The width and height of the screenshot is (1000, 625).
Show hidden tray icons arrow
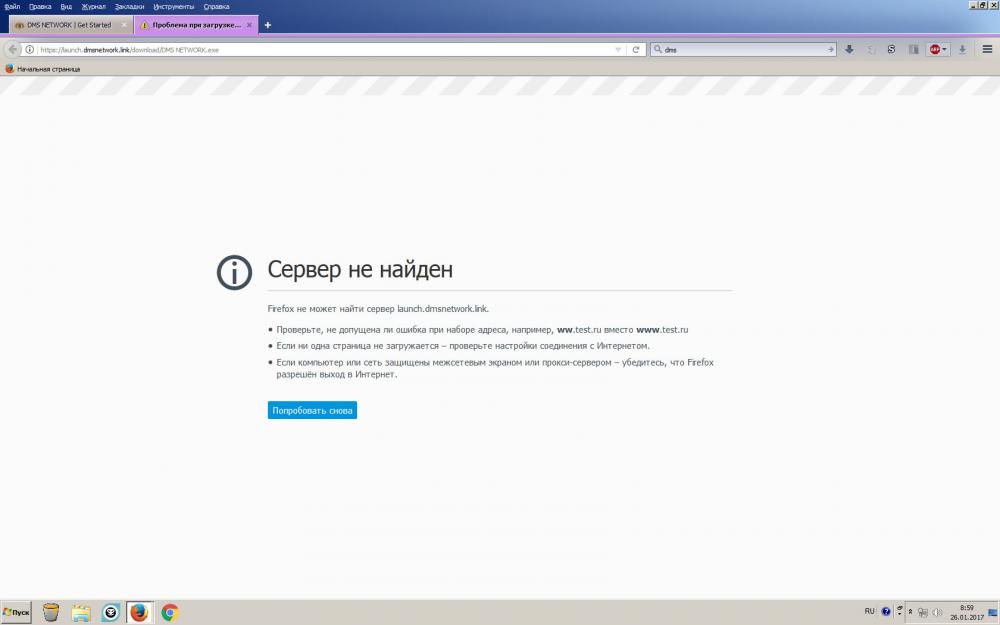tap(910, 612)
